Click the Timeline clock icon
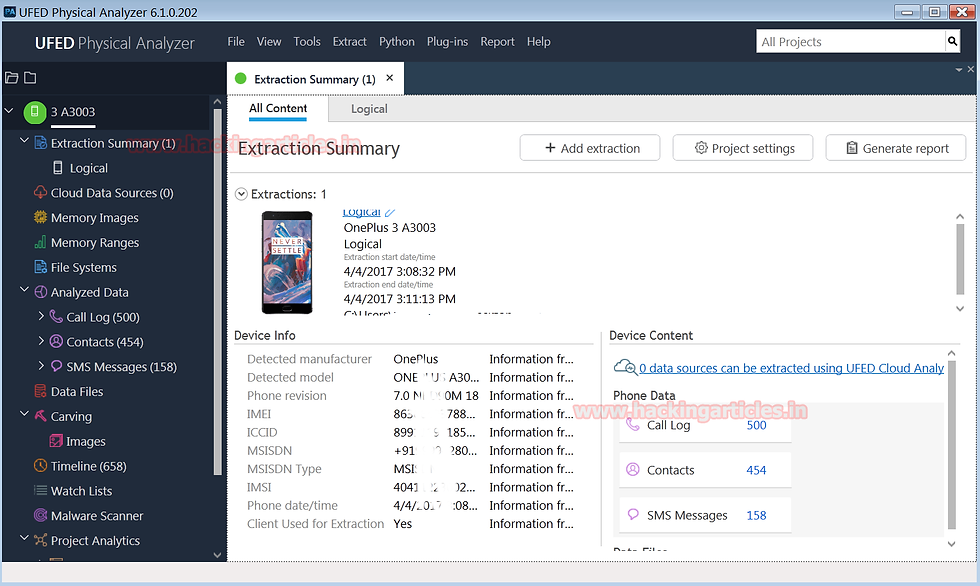 (41, 465)
